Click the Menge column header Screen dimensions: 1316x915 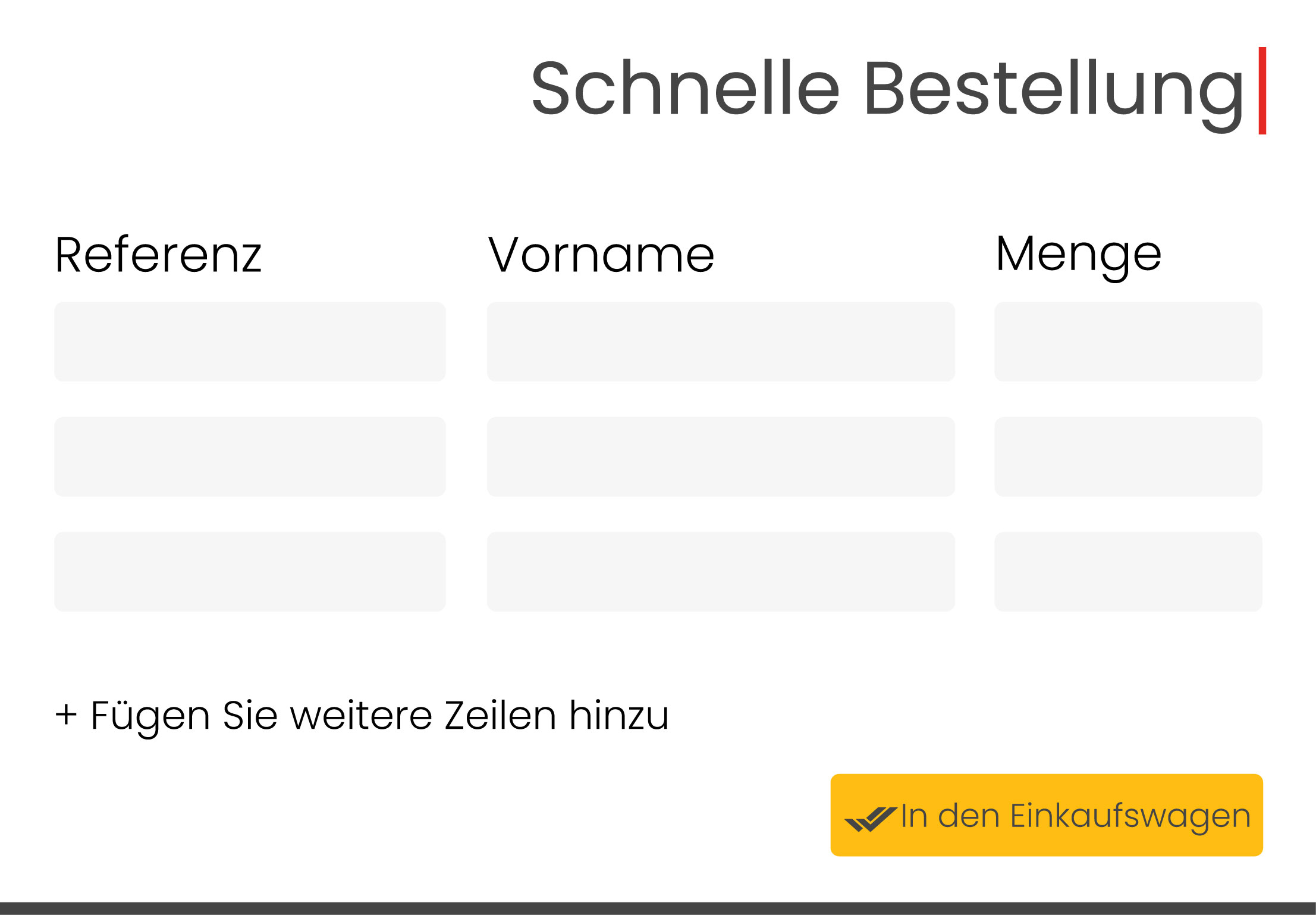pyautogui.click(x=1079, y=257)
